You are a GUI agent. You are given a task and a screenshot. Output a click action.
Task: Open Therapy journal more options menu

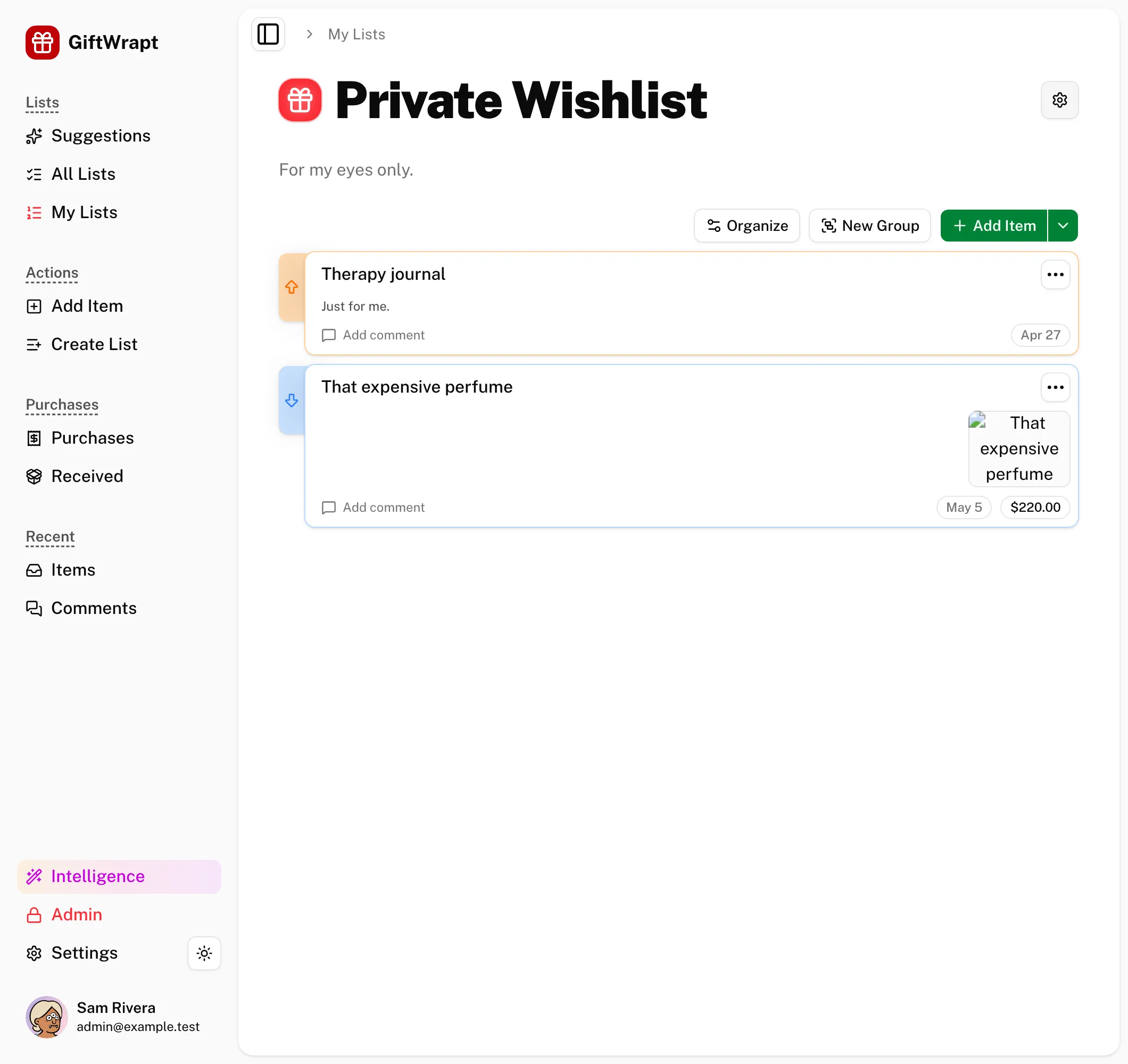[1056, 275]
